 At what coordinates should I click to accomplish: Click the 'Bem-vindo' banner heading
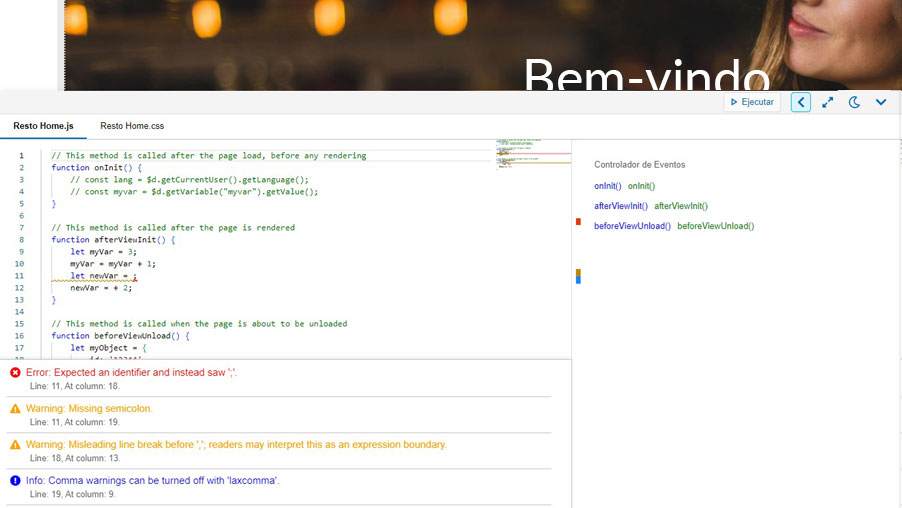(x=647, y=75)
